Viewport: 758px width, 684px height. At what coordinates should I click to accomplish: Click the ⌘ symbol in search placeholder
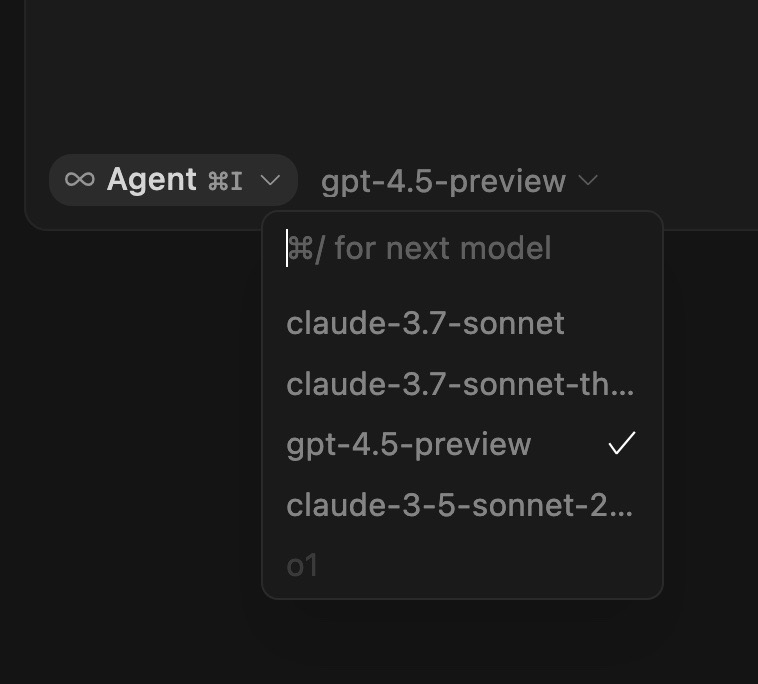(299, 248)
